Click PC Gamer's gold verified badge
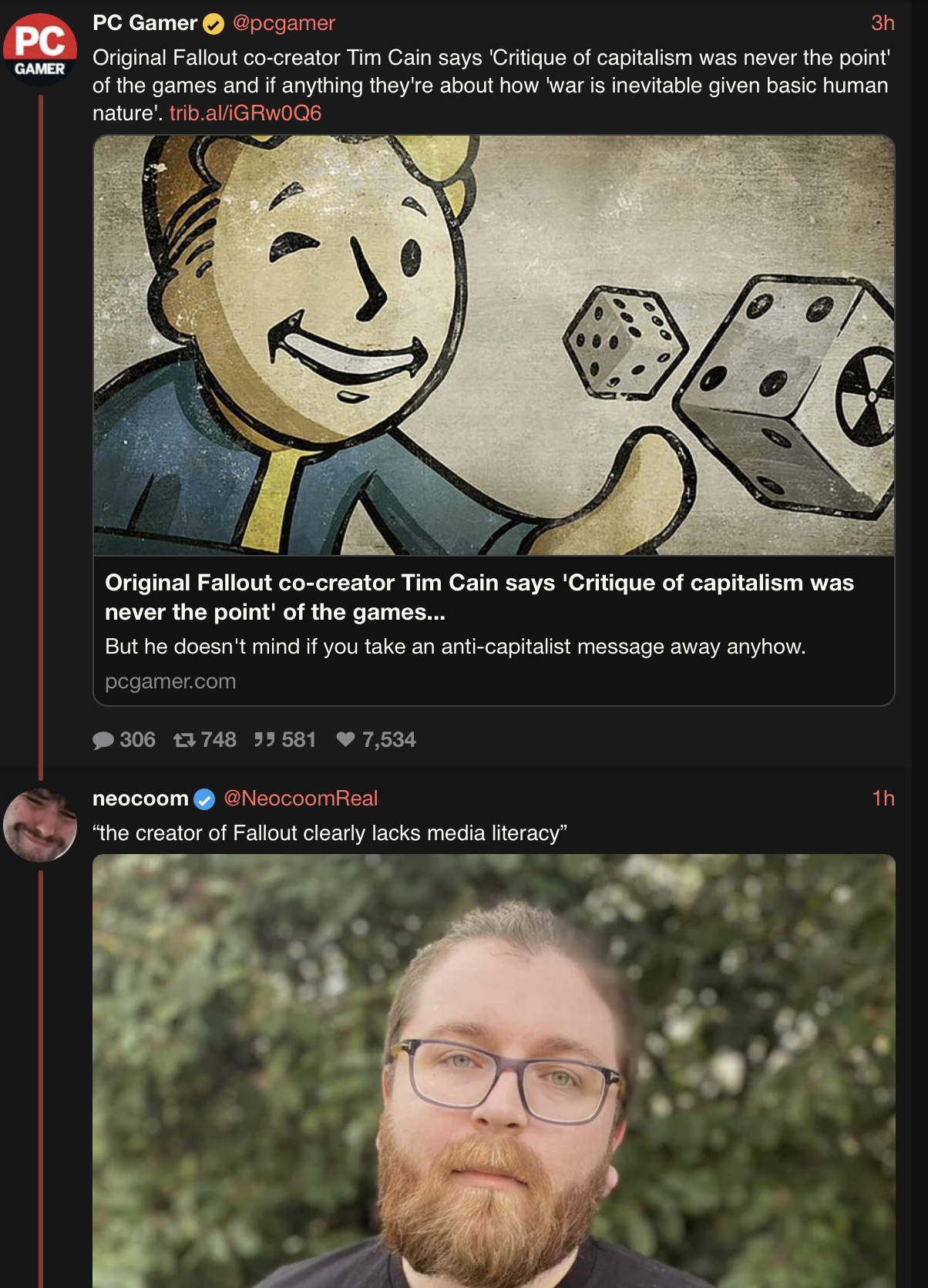This screenshot has height=1288, width=928. 214,25
